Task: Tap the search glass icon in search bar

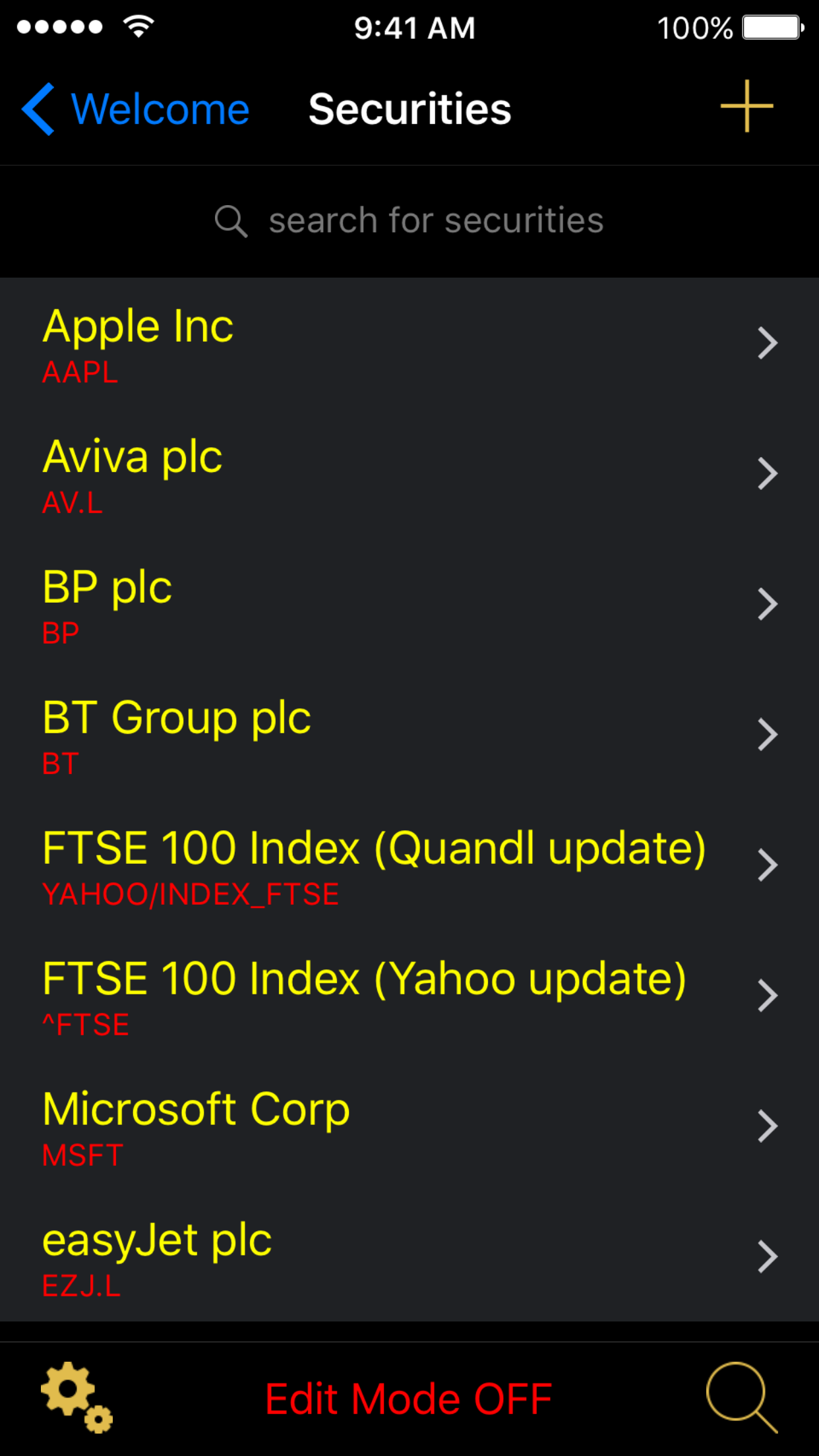Action: pos(231,221)
